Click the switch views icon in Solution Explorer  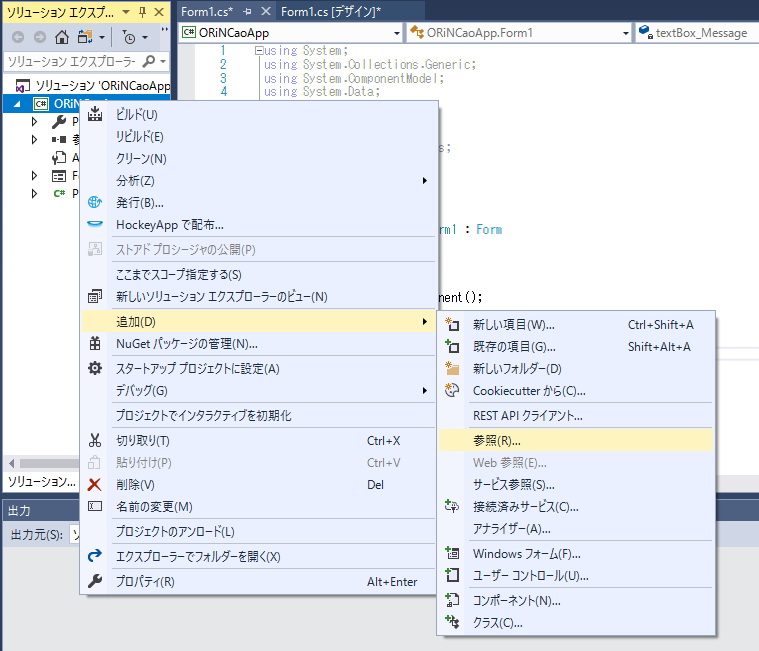[x=85, y=37]
